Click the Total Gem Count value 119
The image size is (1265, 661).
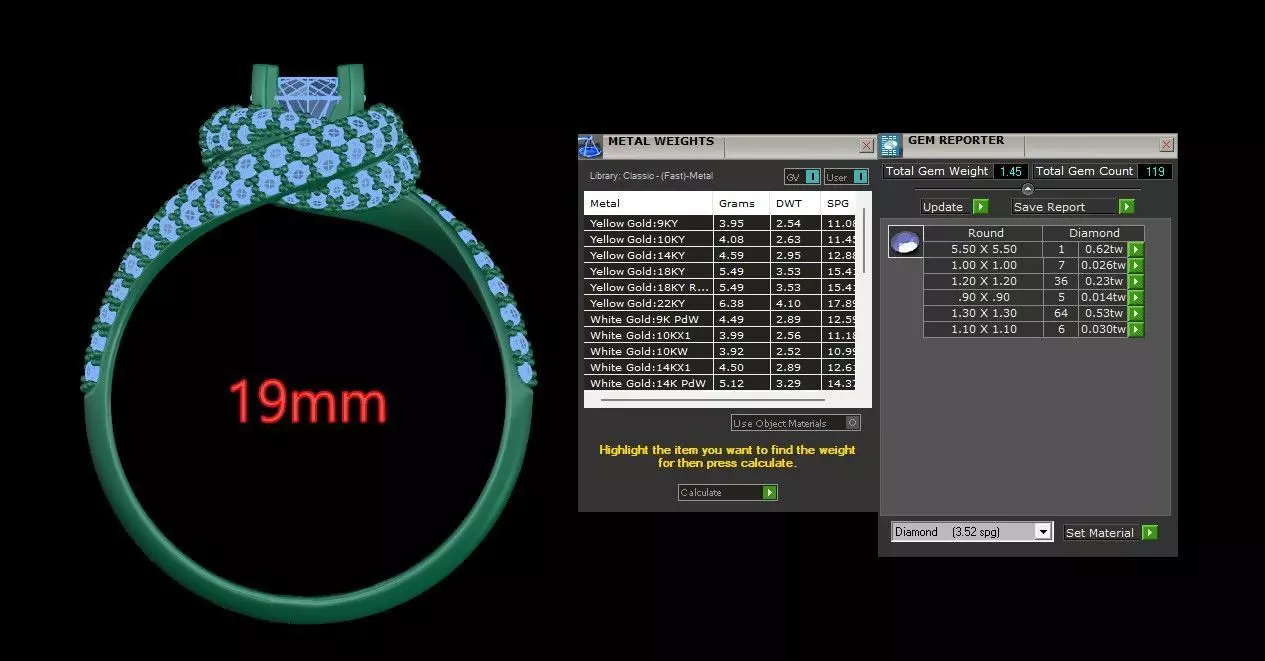point(1155,171)
